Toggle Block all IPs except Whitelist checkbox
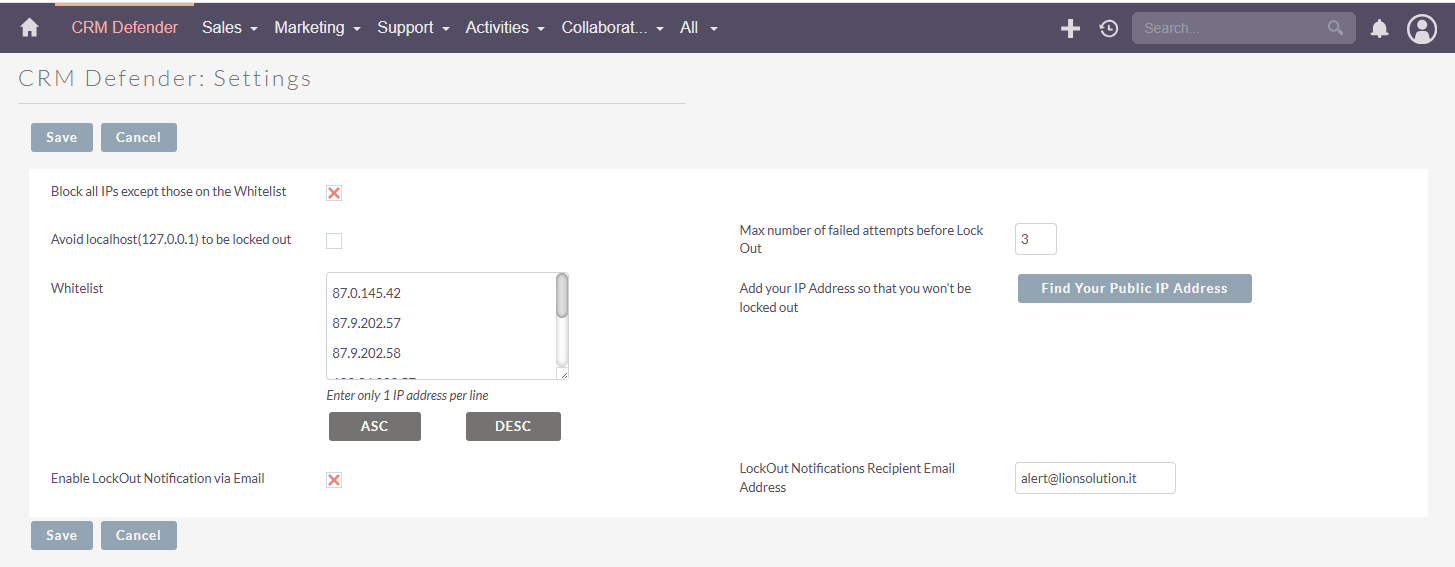The width and height of the screenshot is (1455, 567). (334, 193)
